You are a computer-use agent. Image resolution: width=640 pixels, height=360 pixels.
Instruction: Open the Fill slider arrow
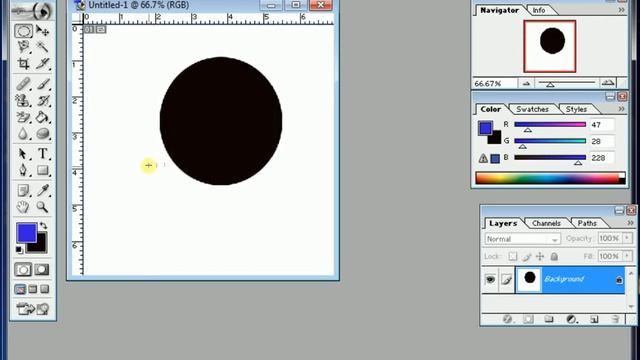(627, 256)
